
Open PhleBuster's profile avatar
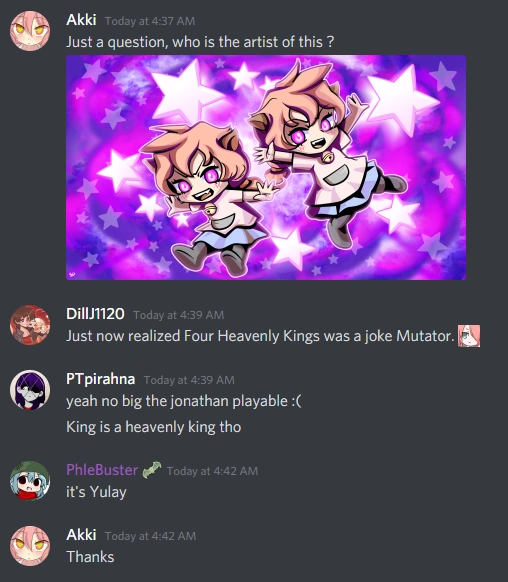coord(30,481)
